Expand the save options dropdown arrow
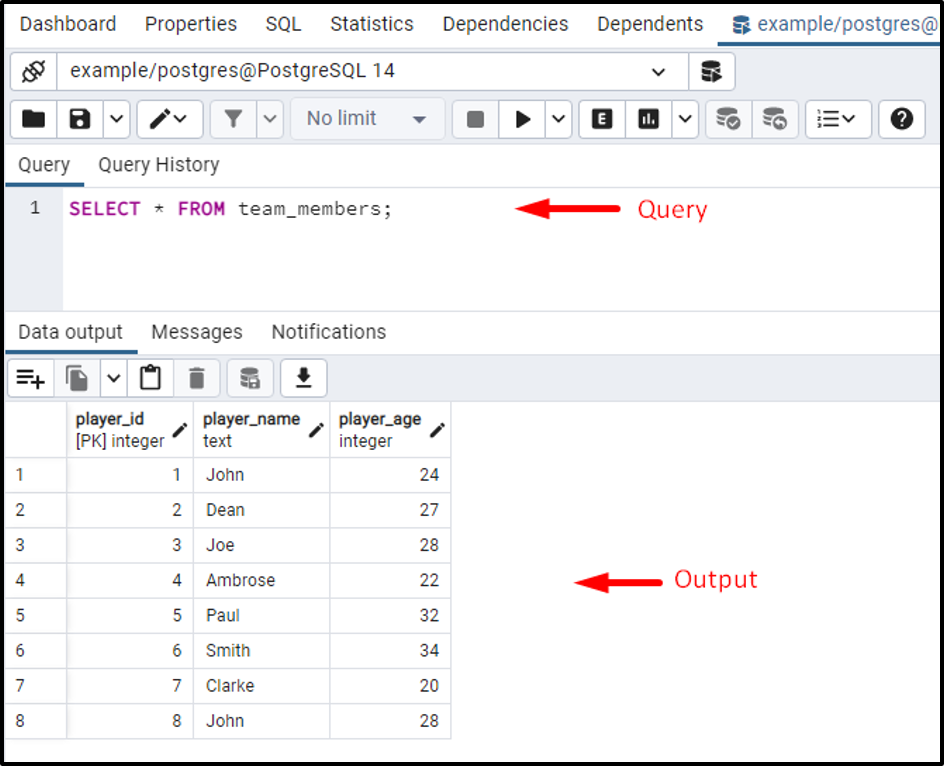Viewport: 944px width, 766px height. (116, 119)
